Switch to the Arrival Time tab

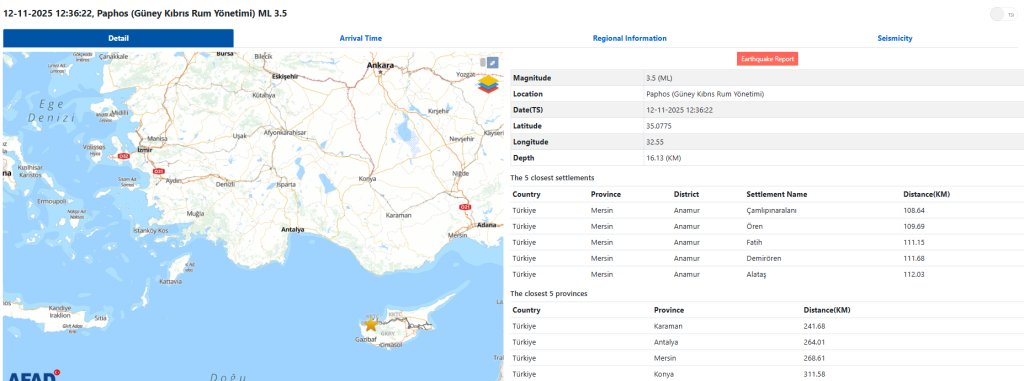360,38
